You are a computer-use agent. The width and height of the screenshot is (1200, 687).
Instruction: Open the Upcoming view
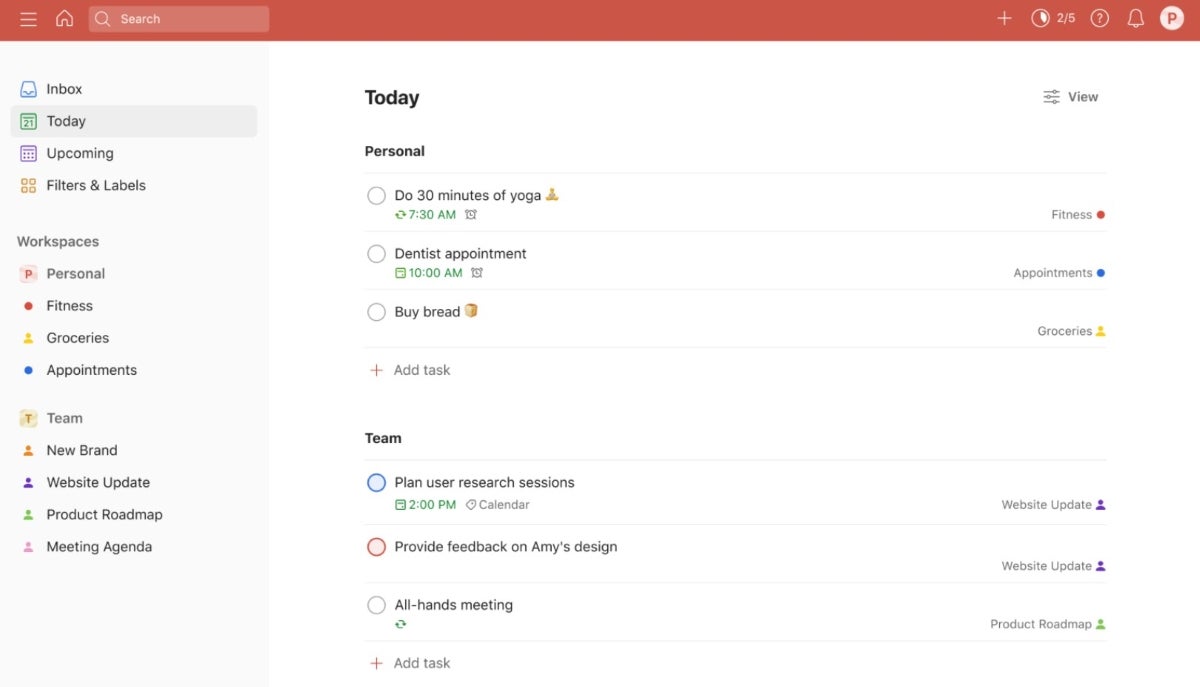[79, 153]
